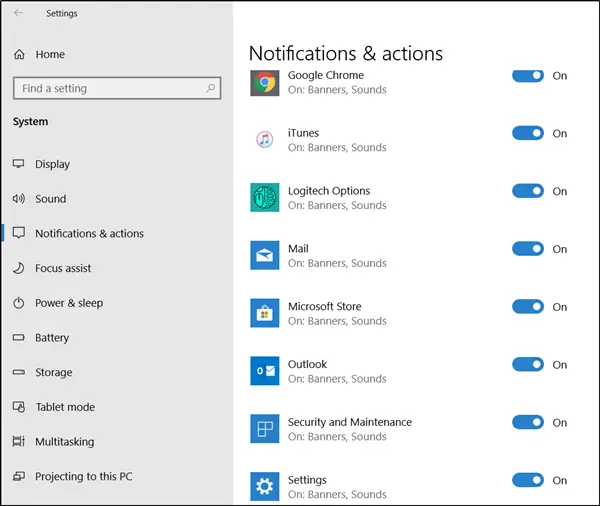Disable iTunes notifications toggle
The width and height of the screenshot is (600, 506).
(528, 133)
